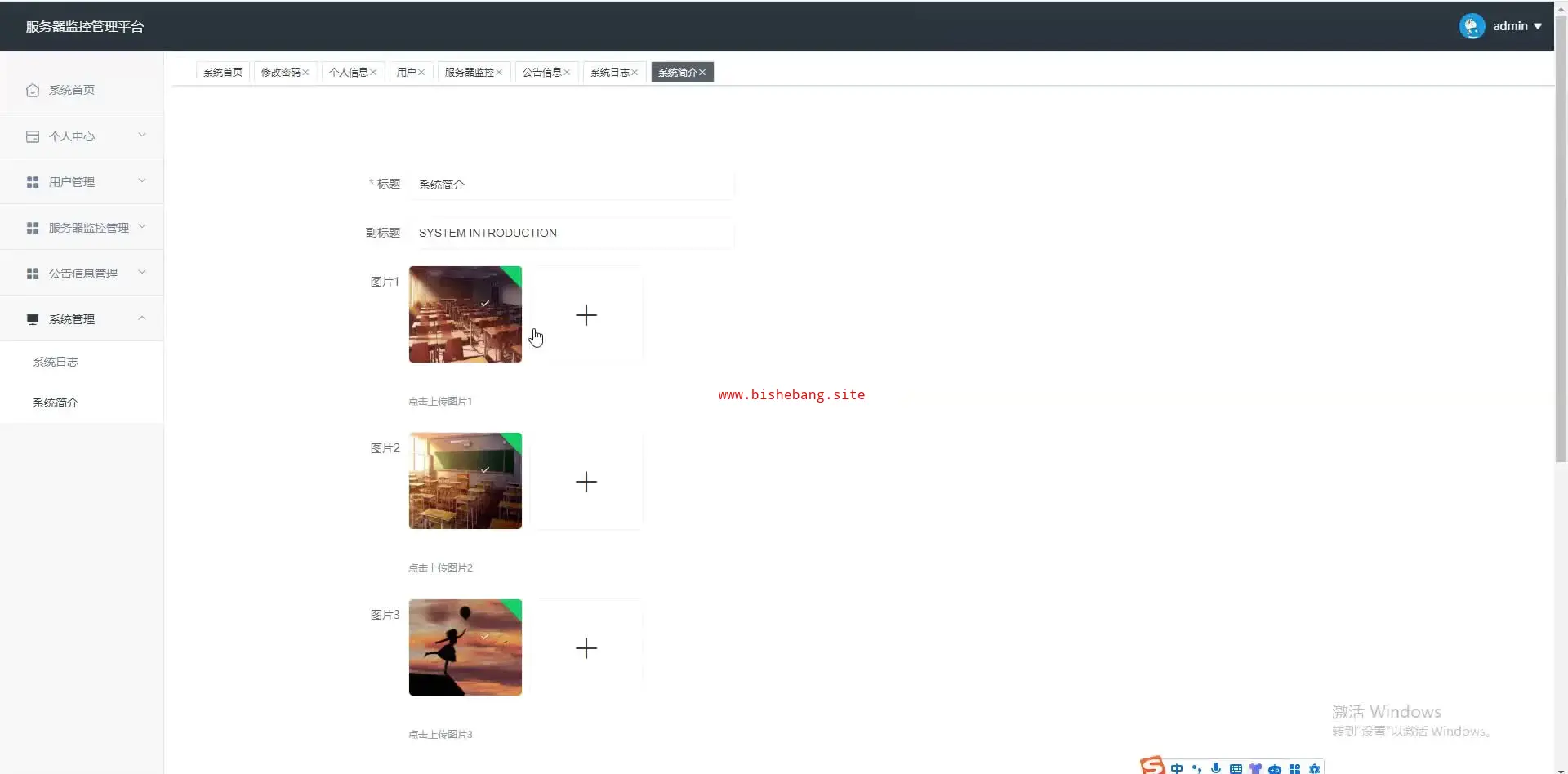Click the 系统管理 monitor icon in sidebar
The image size is (1568, 774).
33,319
